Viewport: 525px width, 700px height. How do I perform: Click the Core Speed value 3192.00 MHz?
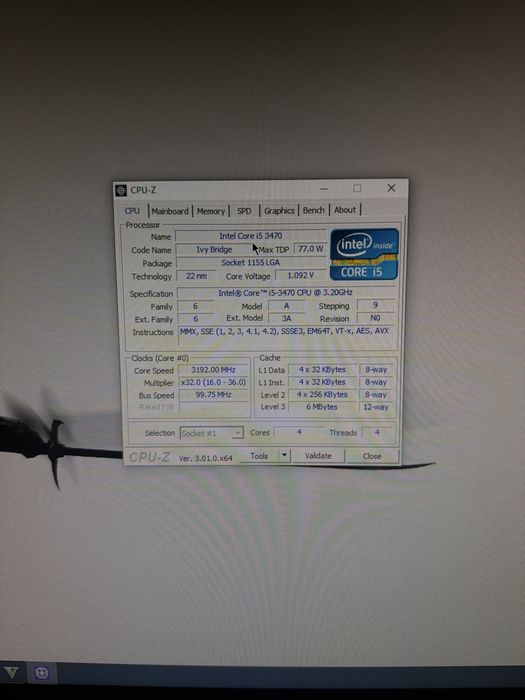pyautogui.click(x=213, y=370)
